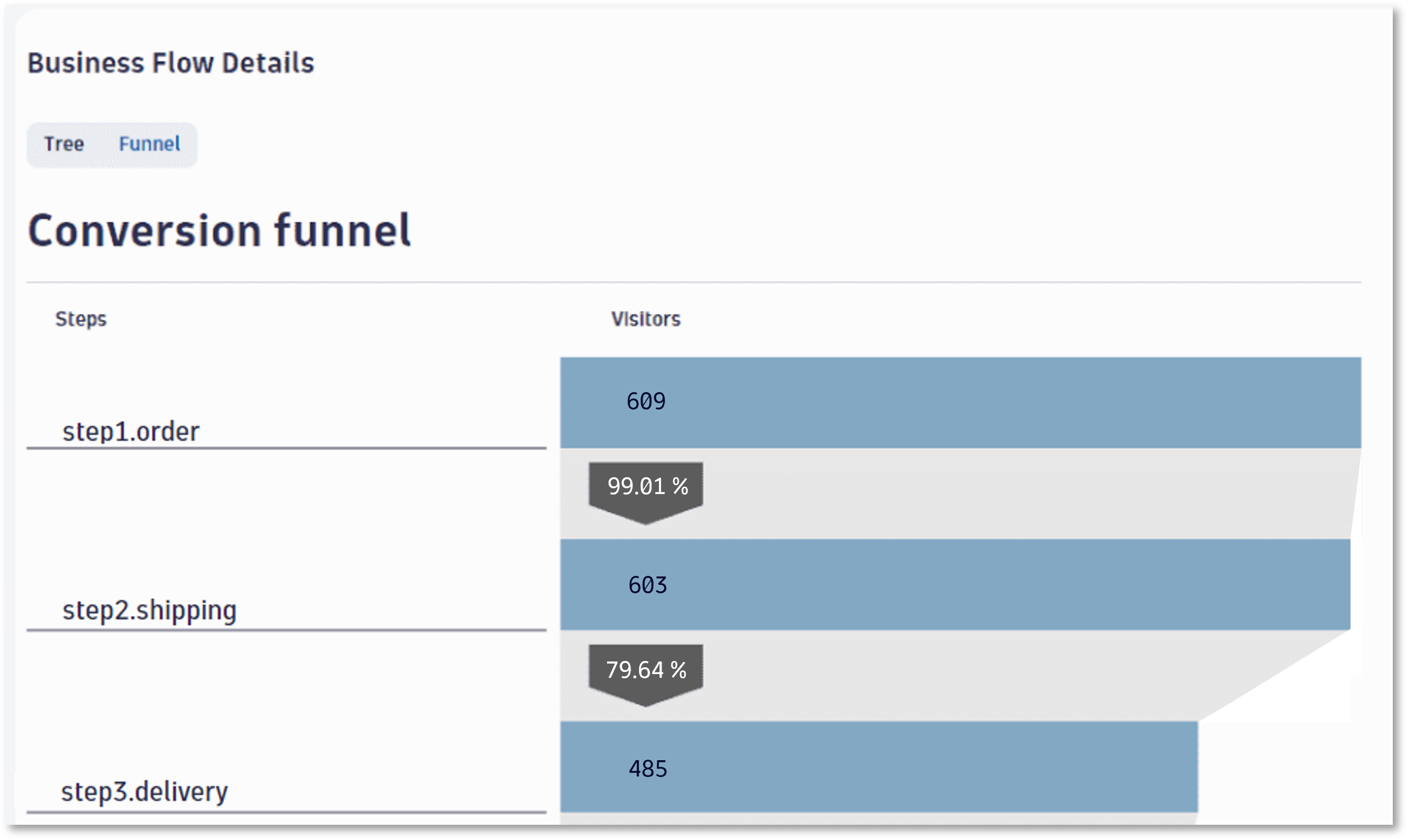Click the Visitors column header

(645, 318)
